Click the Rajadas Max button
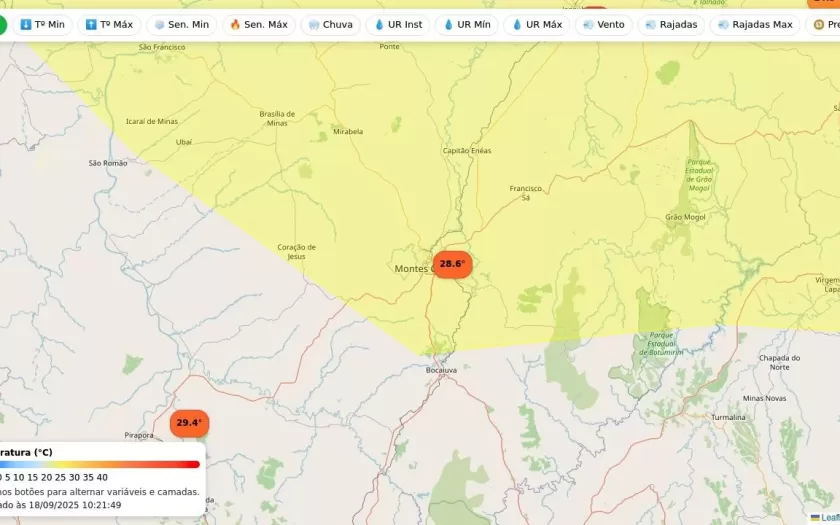 click(754, 25)
